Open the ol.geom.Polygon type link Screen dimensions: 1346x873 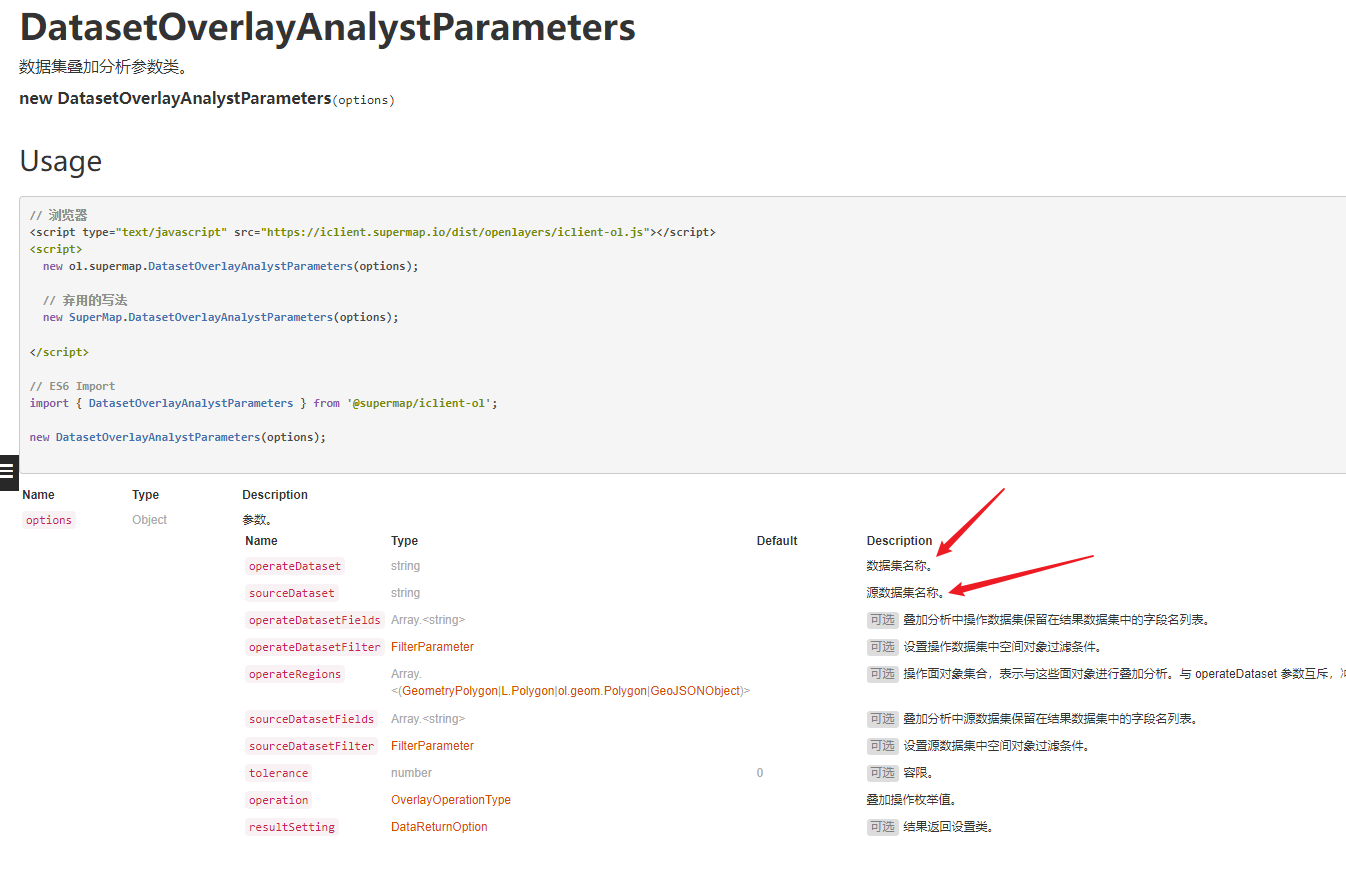click(602, 691)
